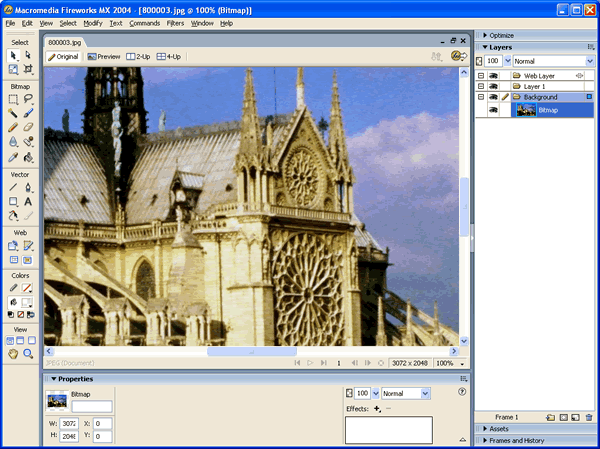Select the Marquee tool in Bitmap section
The width and height of the screenshot is (600, 449).
pyautogui.click(x=13, y=100)
